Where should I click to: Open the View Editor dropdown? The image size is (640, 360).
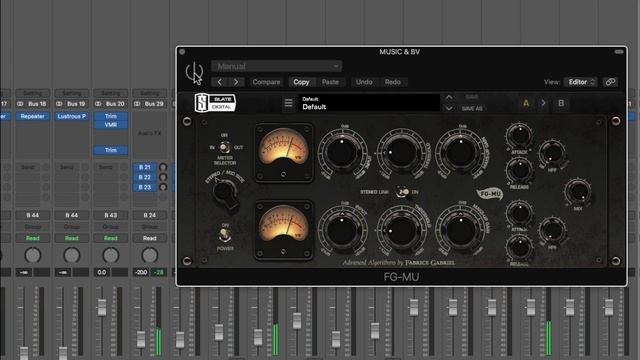[580, 82]
